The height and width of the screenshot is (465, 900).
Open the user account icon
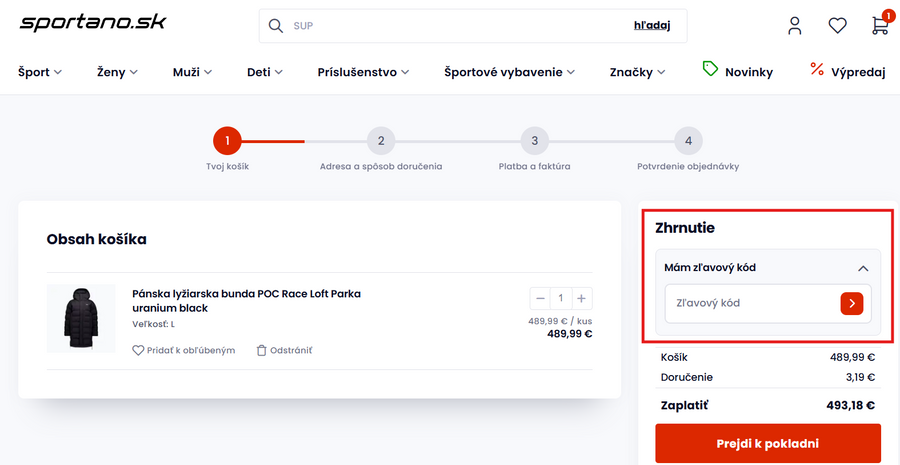click(795, 26)
